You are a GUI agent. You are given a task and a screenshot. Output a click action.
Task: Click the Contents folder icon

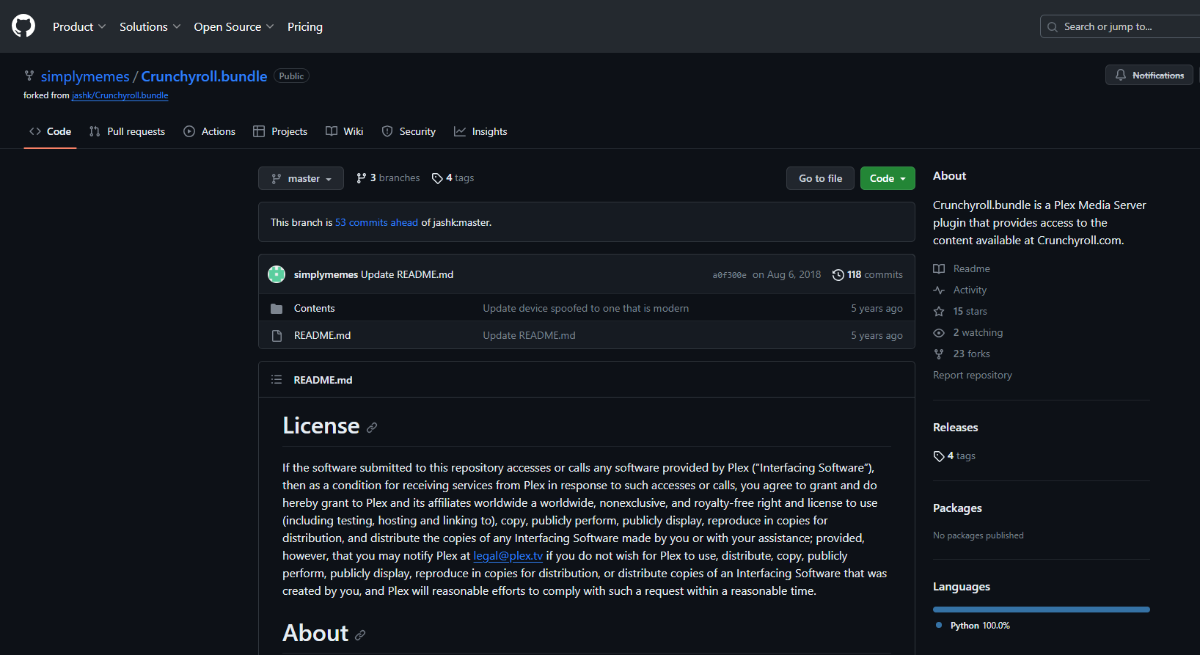click(276, 309)
